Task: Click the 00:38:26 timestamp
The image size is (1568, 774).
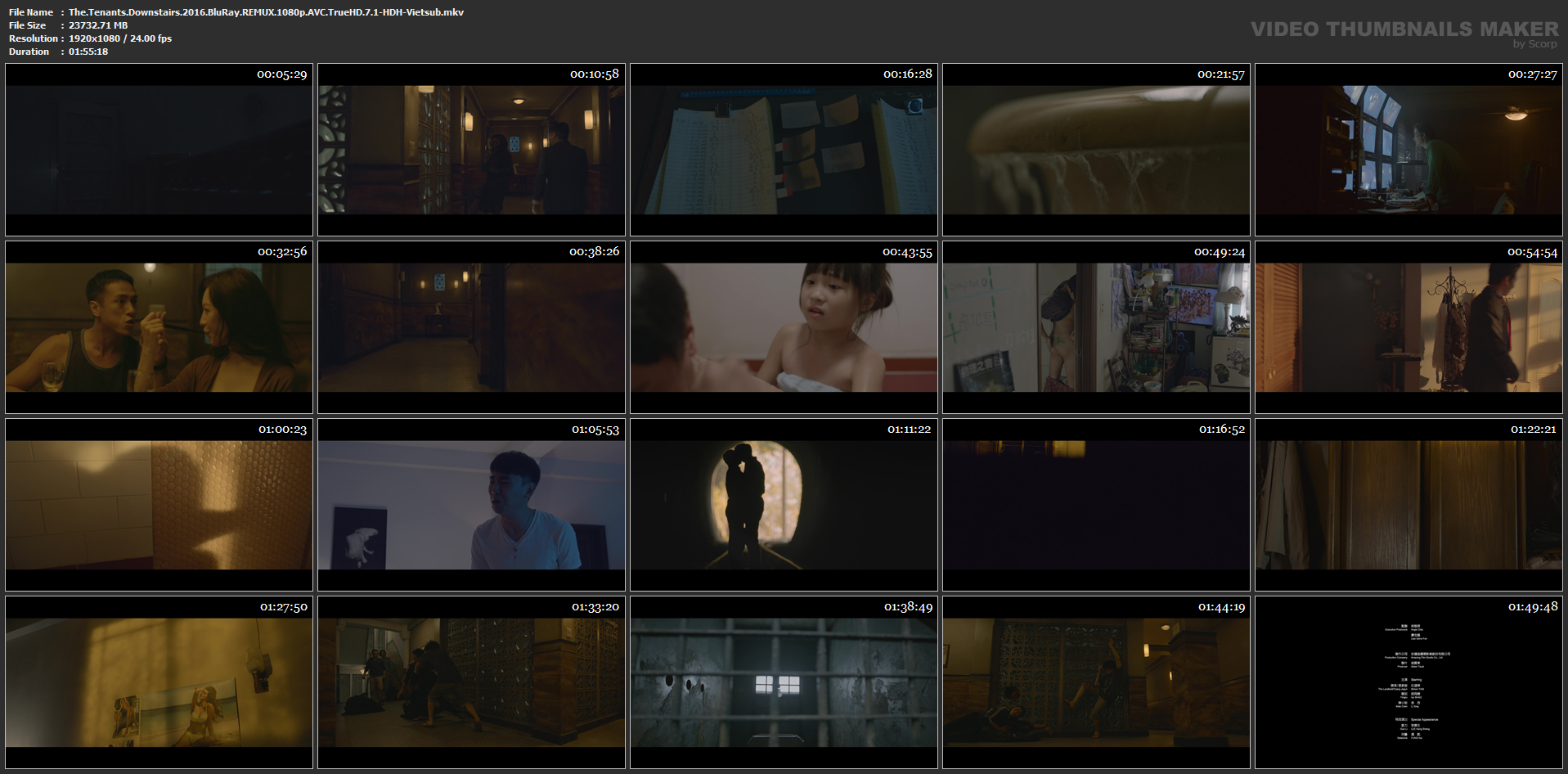Action: pyautogui.click(x=595, y=252)
